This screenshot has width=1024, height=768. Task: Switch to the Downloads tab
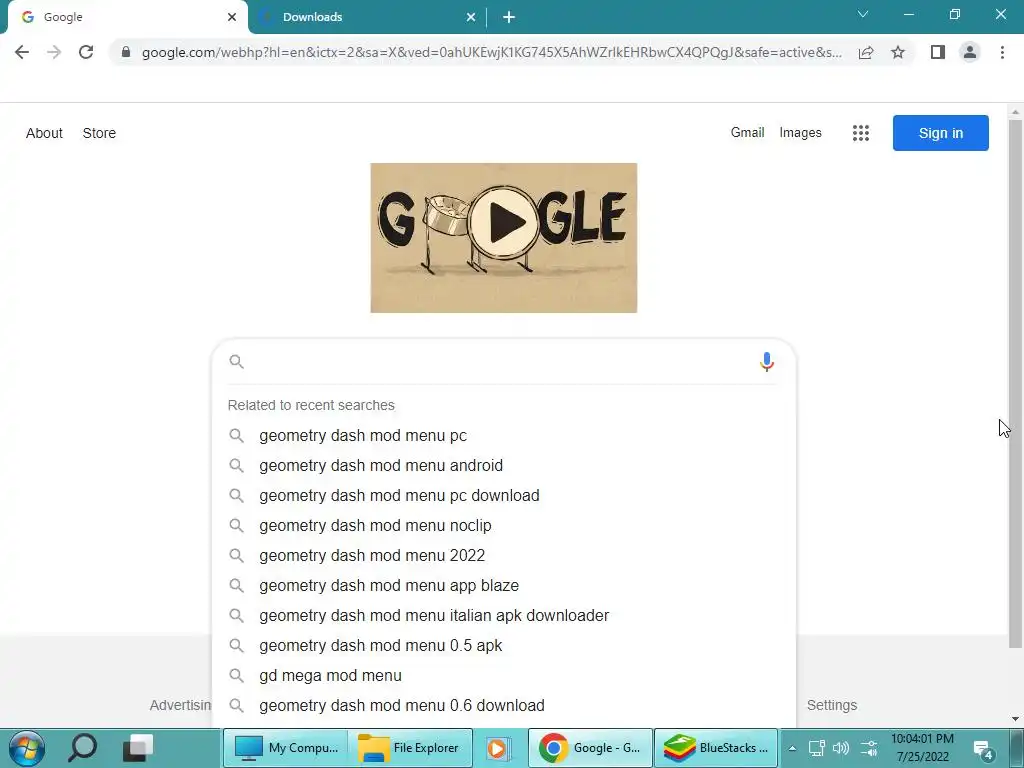tap(368, 17)
